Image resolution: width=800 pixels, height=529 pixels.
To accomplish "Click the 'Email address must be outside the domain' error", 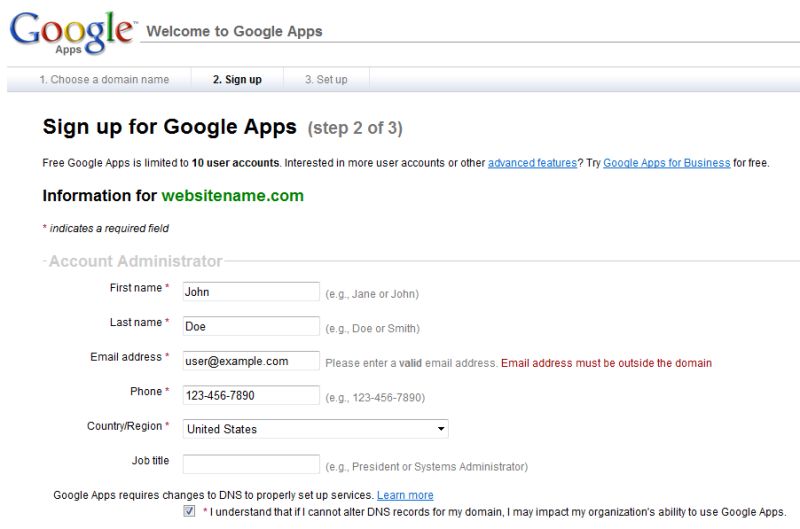I will (606, 363).
